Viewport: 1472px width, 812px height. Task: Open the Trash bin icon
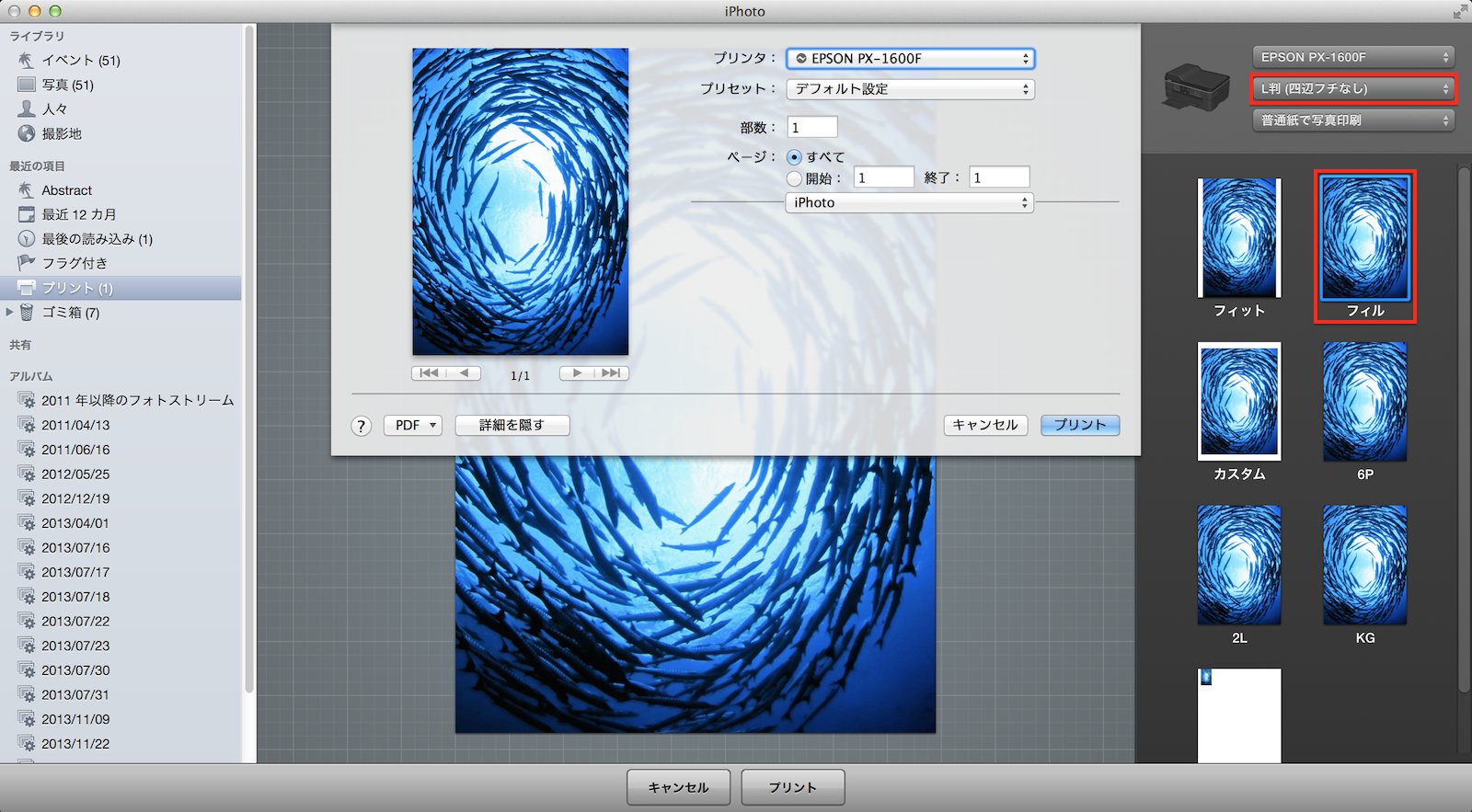[27, 313]
